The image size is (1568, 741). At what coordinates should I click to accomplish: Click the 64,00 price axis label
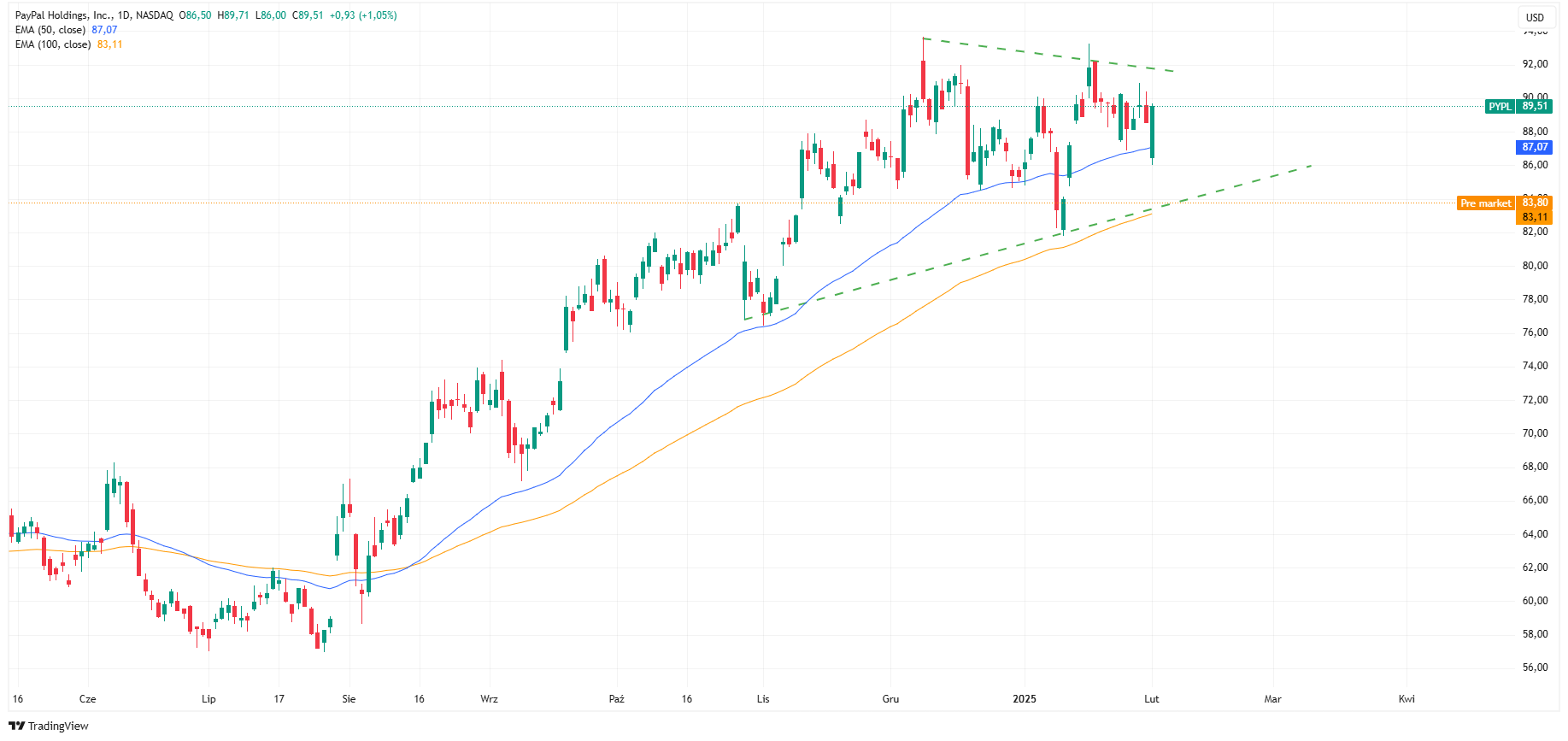(x=1535, y=534)
